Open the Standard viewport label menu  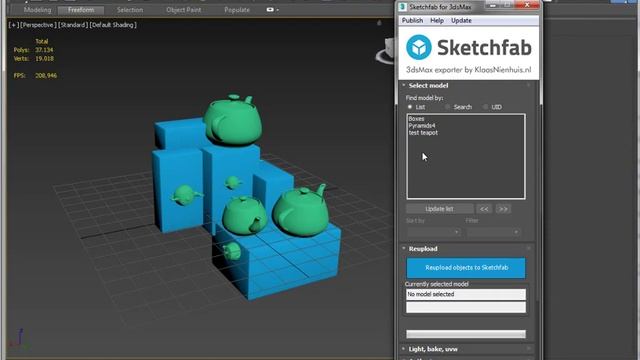(73, 25)
